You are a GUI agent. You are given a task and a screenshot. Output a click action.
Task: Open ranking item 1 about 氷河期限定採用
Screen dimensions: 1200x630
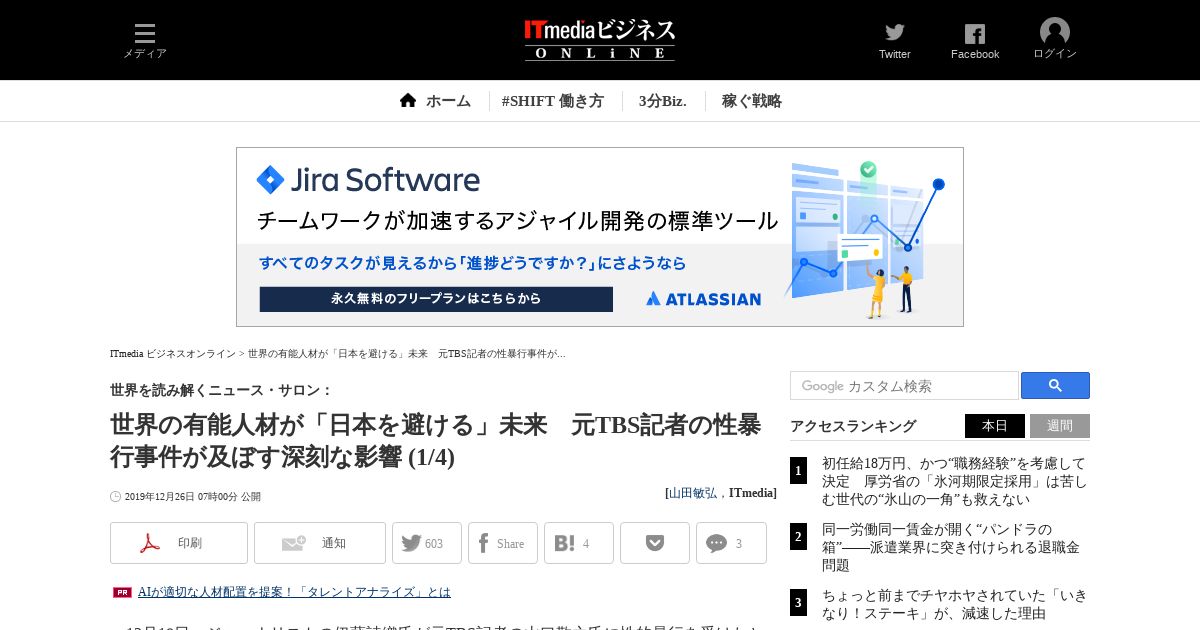tap(954, 482)
